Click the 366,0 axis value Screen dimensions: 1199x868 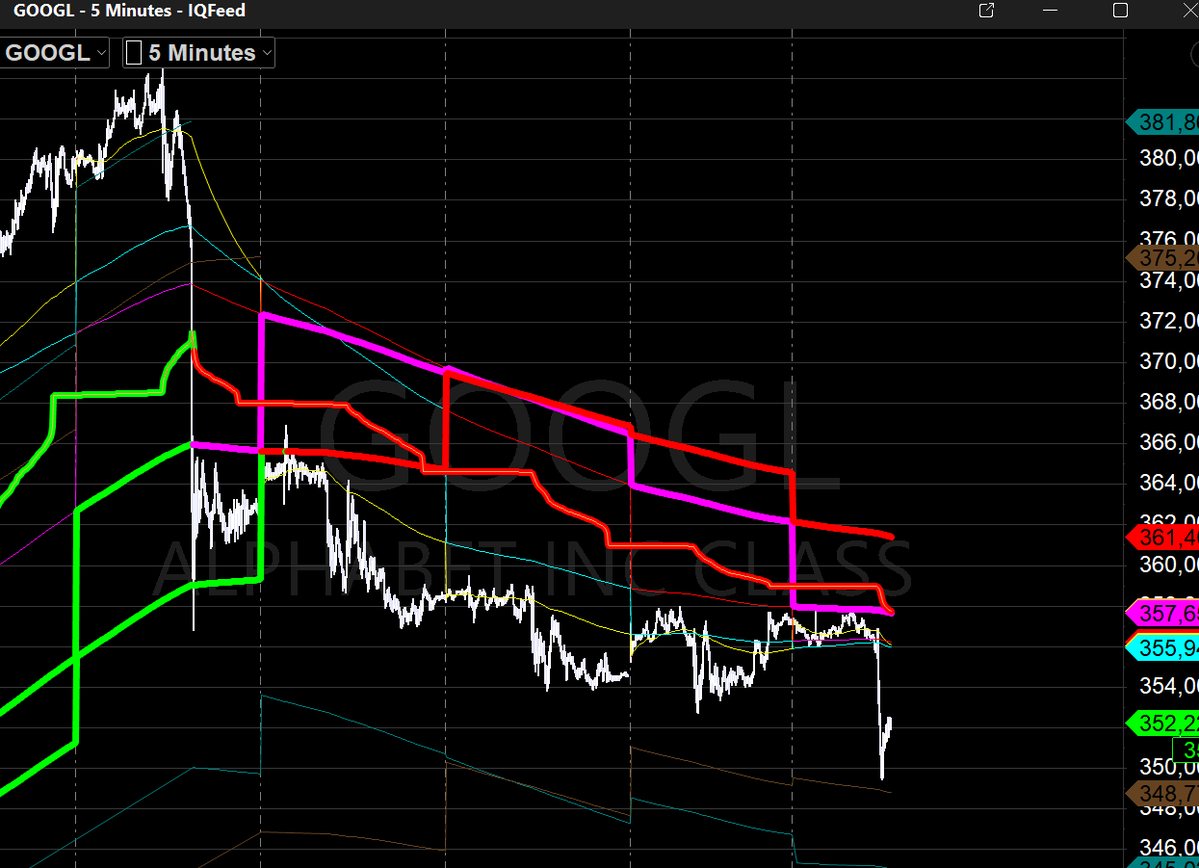pyautogui.click(x=1168, y=442)
